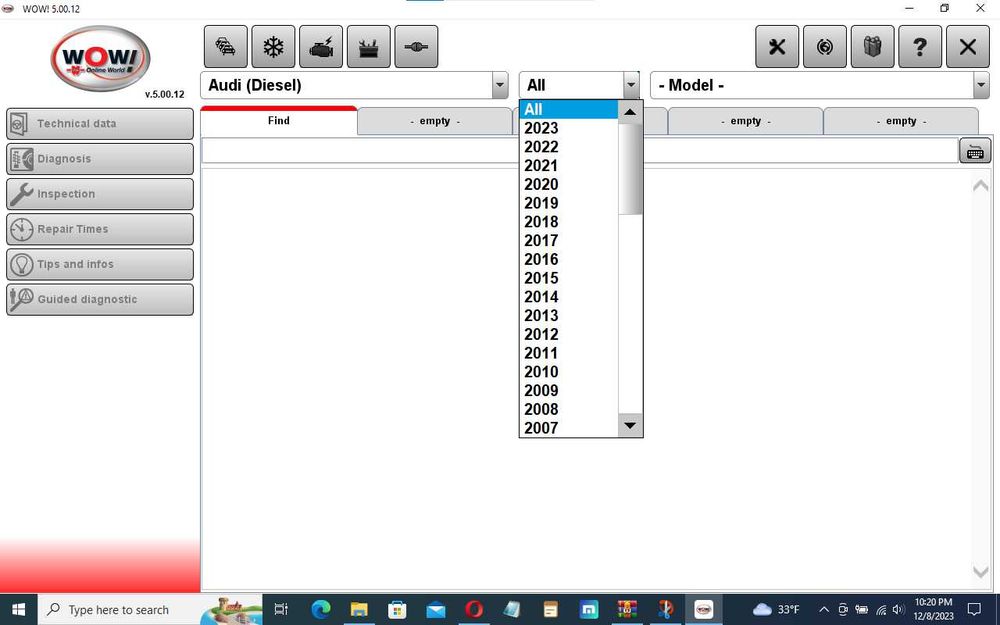Select year 2017 from the list
Image resolution: width=1000 pixels, height=625 pixels.
click(569, 240)
